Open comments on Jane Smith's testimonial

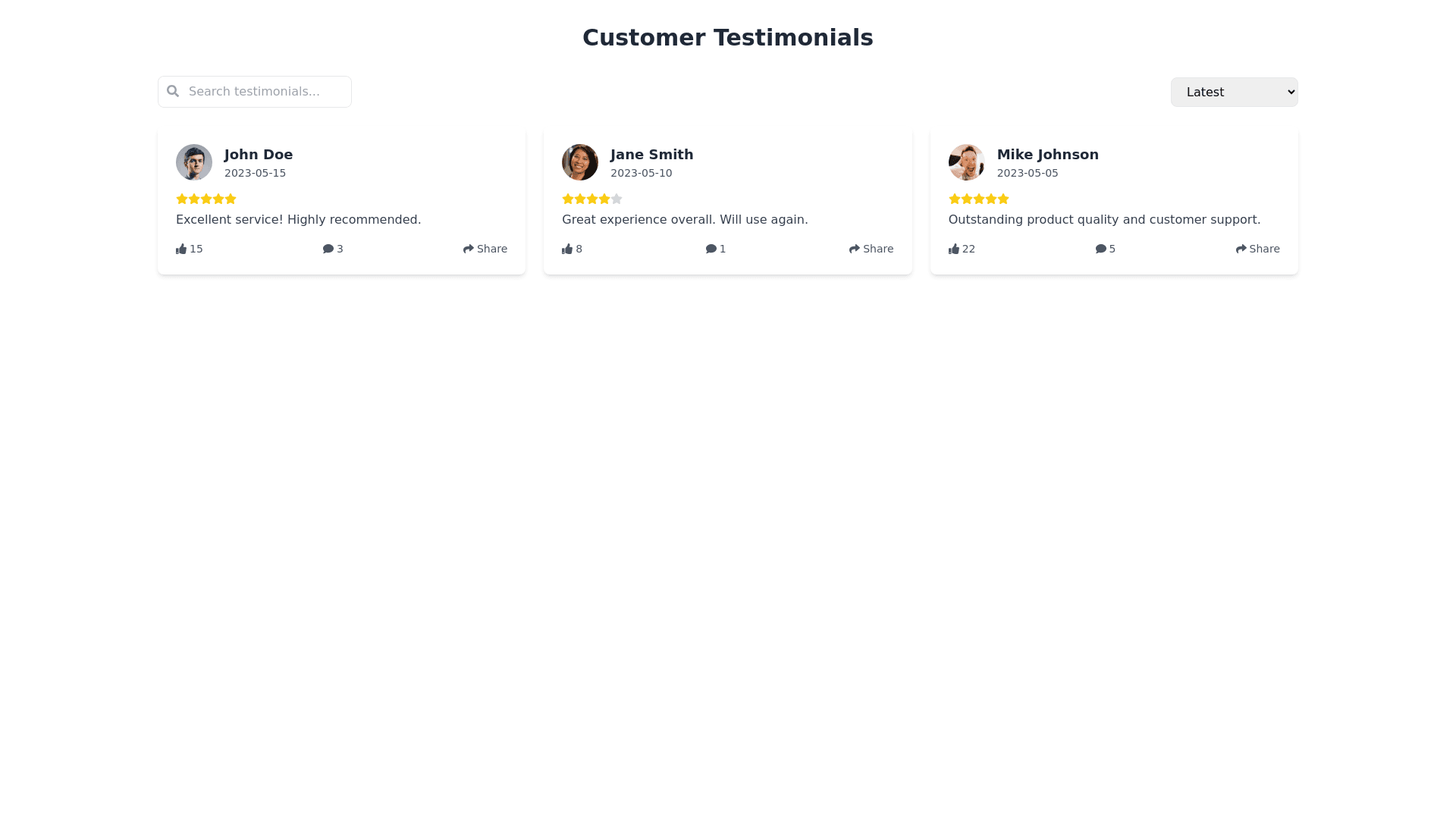tap(716, 249)
